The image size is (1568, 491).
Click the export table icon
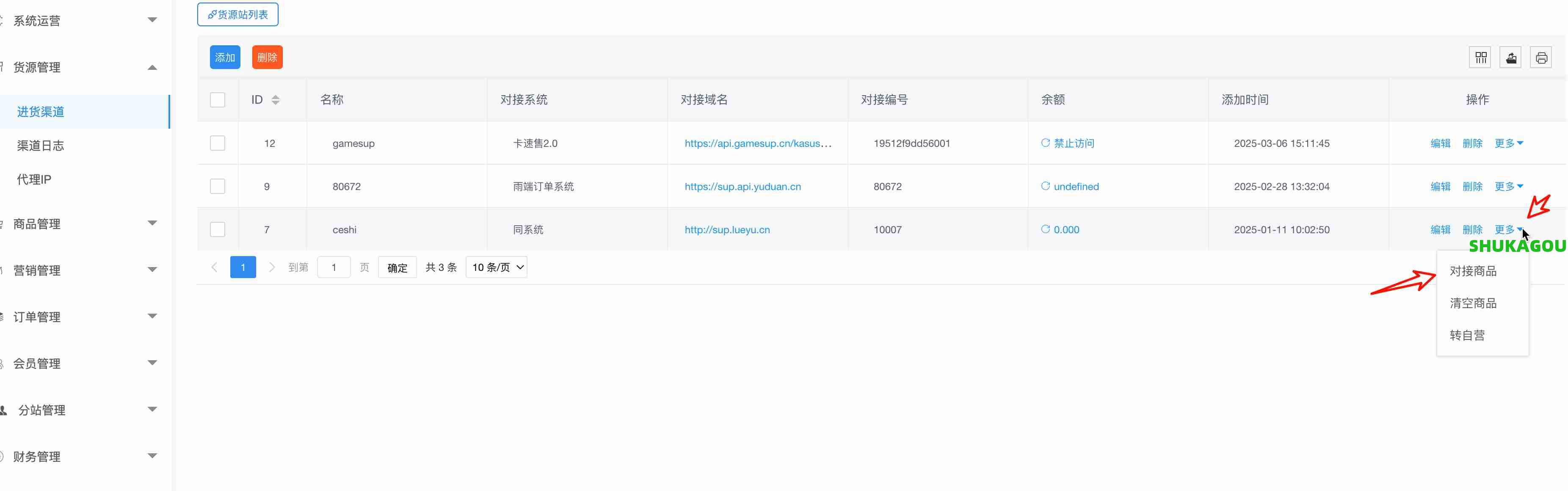pos(1511,58)
